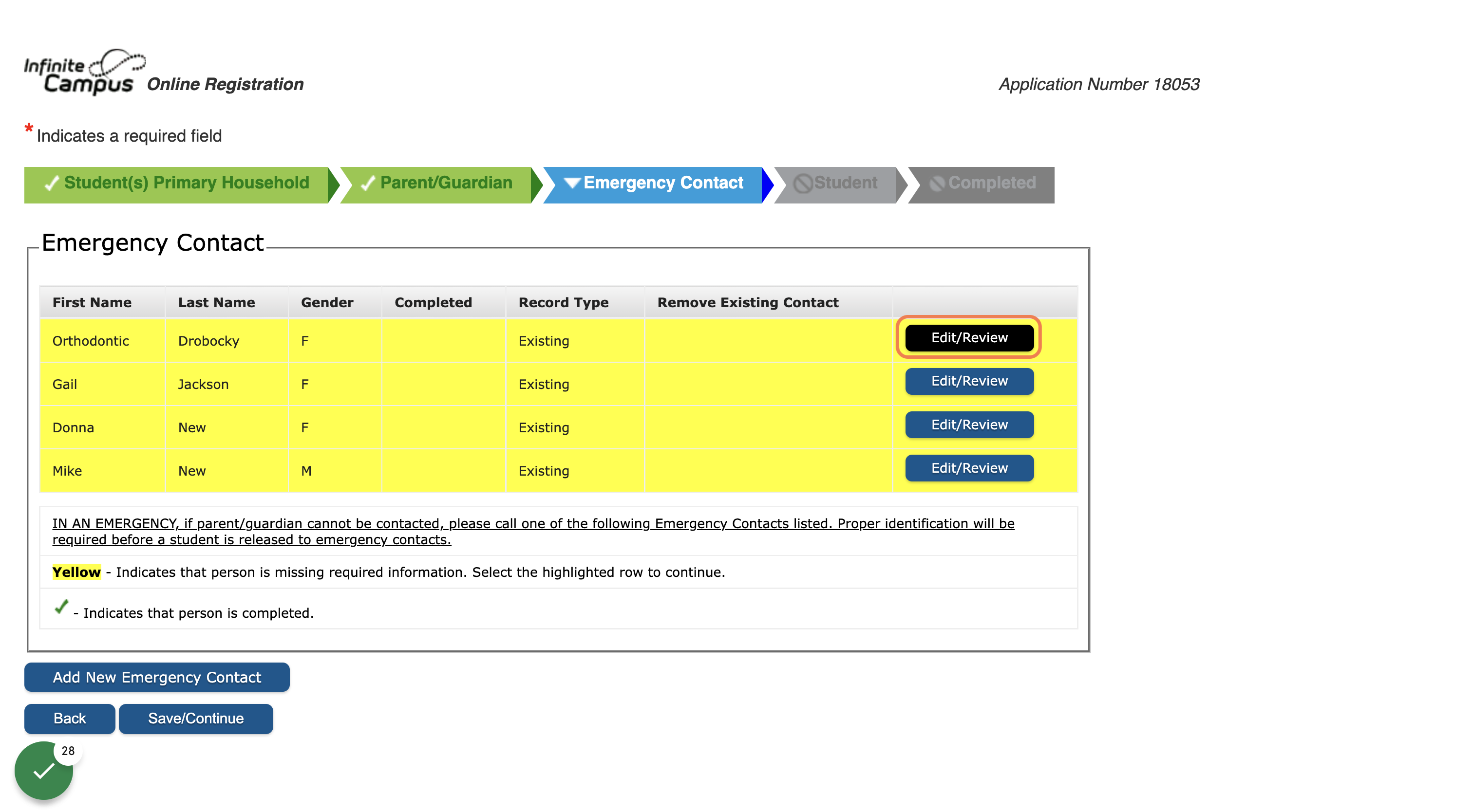Click the IN AN EMERGENCY underlined notice
The image size is (1473, 812).
(533, 532)
